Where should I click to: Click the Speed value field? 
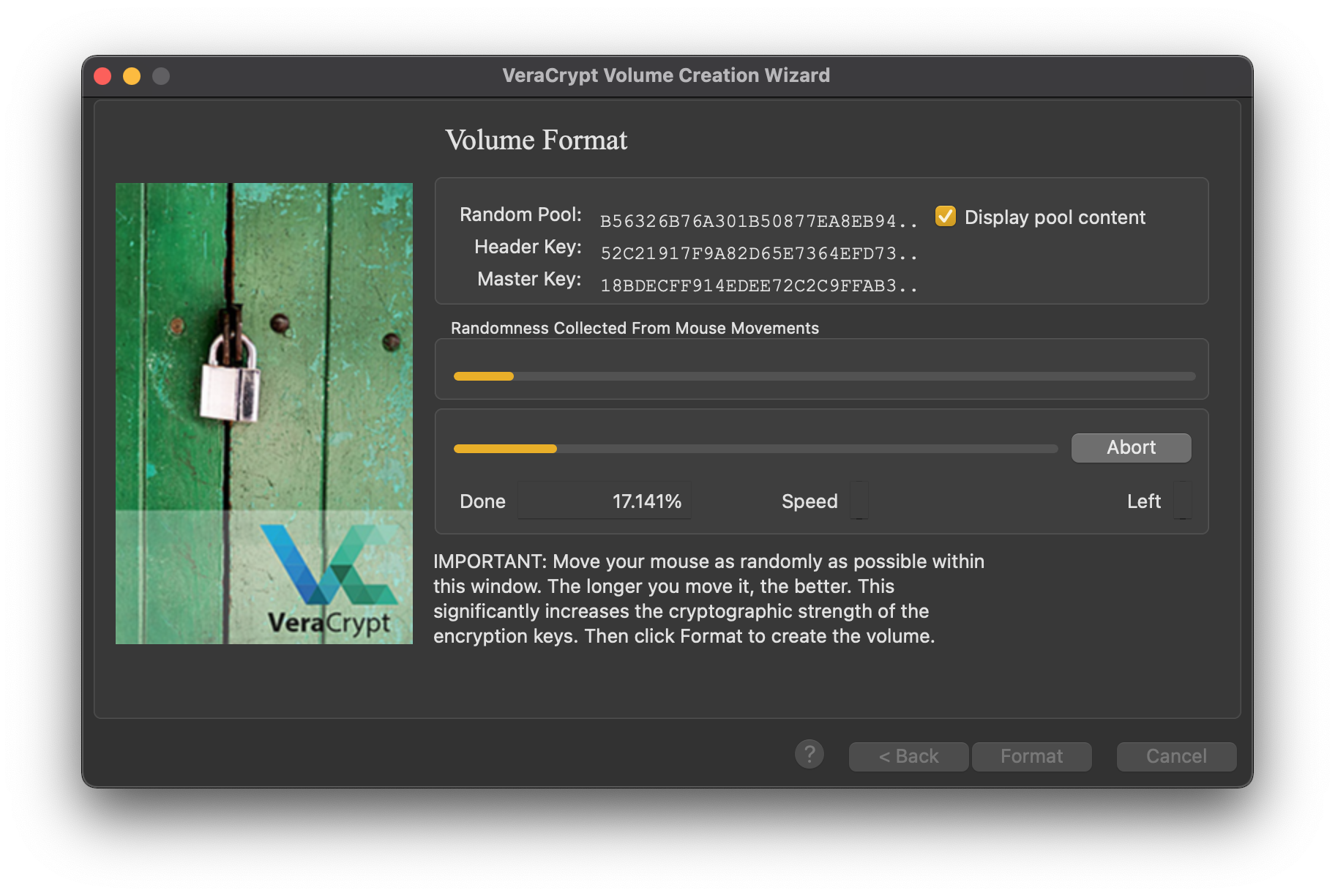pos(859,501)
